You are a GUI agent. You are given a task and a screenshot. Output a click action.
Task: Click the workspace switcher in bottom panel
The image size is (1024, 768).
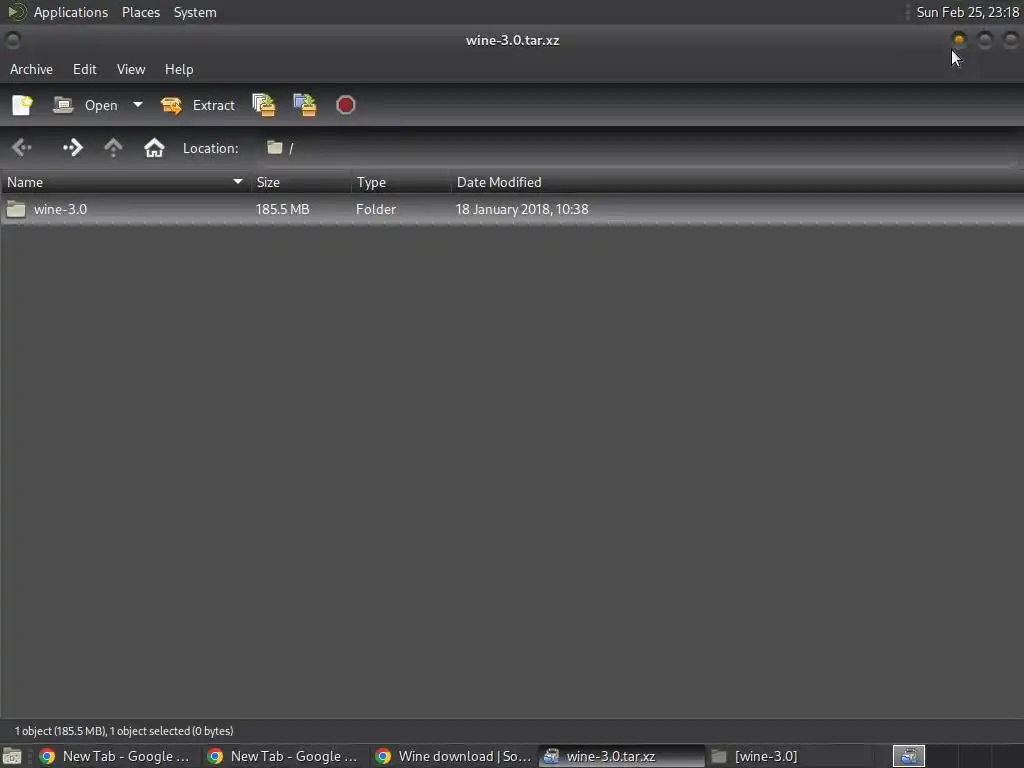pos(909,756)
